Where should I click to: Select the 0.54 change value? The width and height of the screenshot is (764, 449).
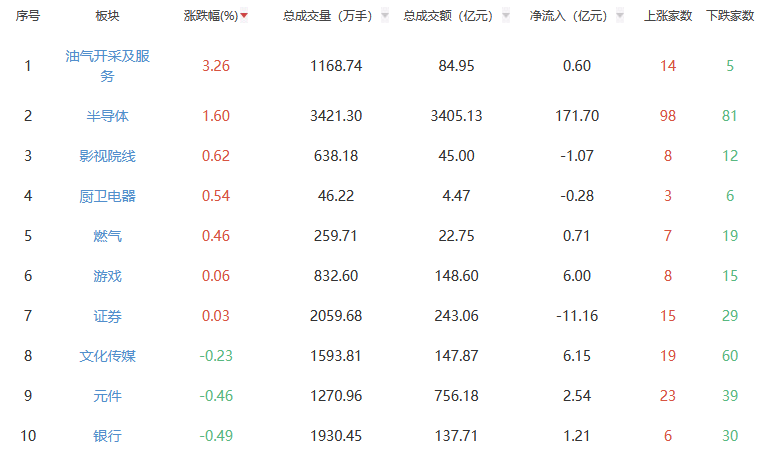216,196
